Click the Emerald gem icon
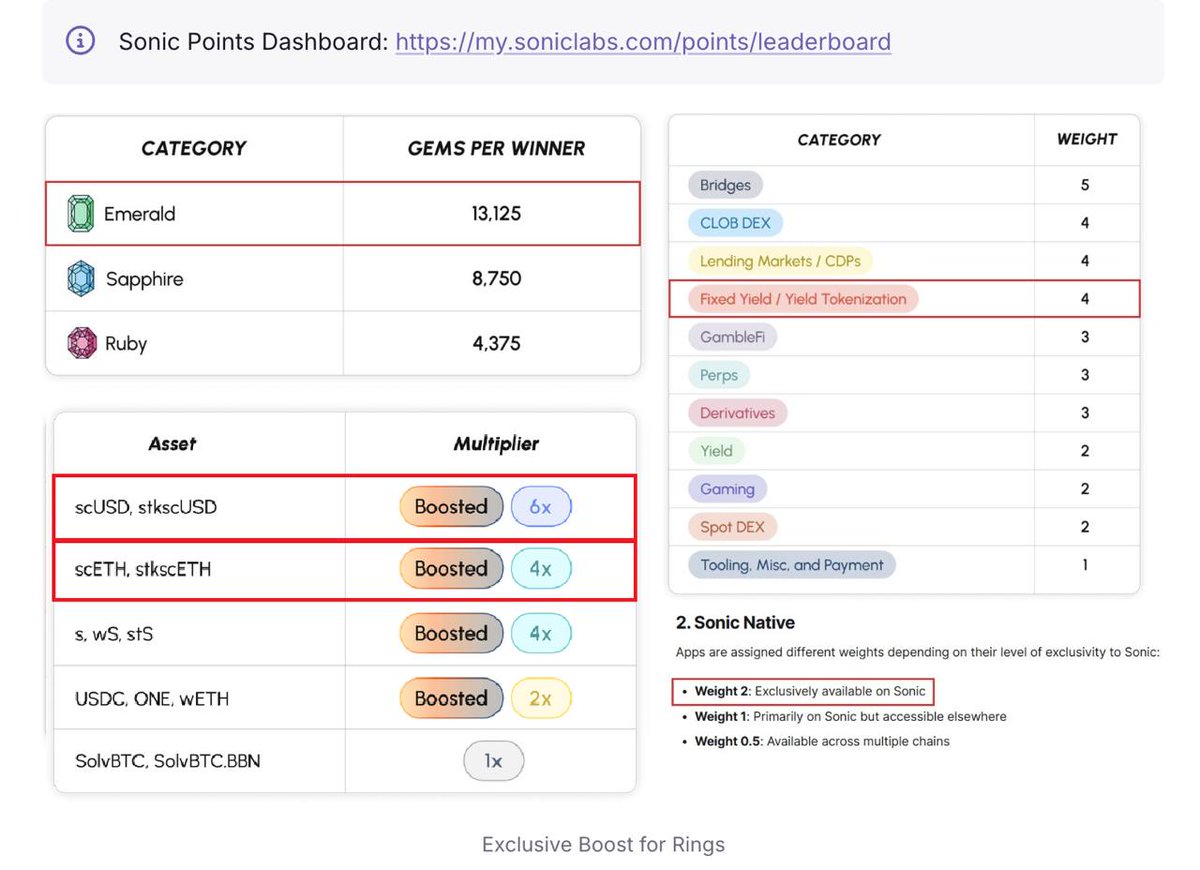The height and width of the screenshot is (870, 1200). tap(80, 214)
